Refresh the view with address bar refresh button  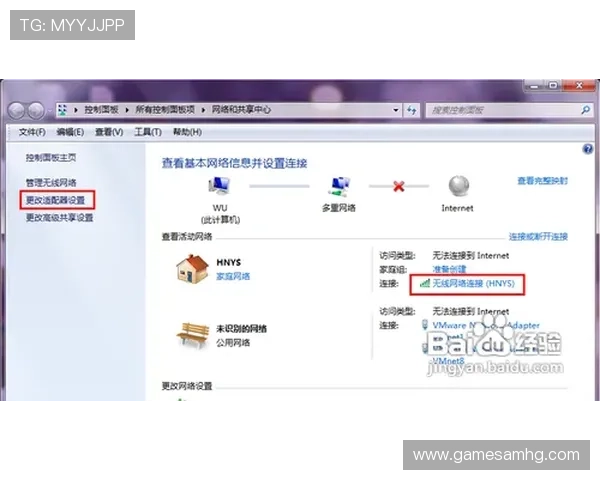[412, 110]
